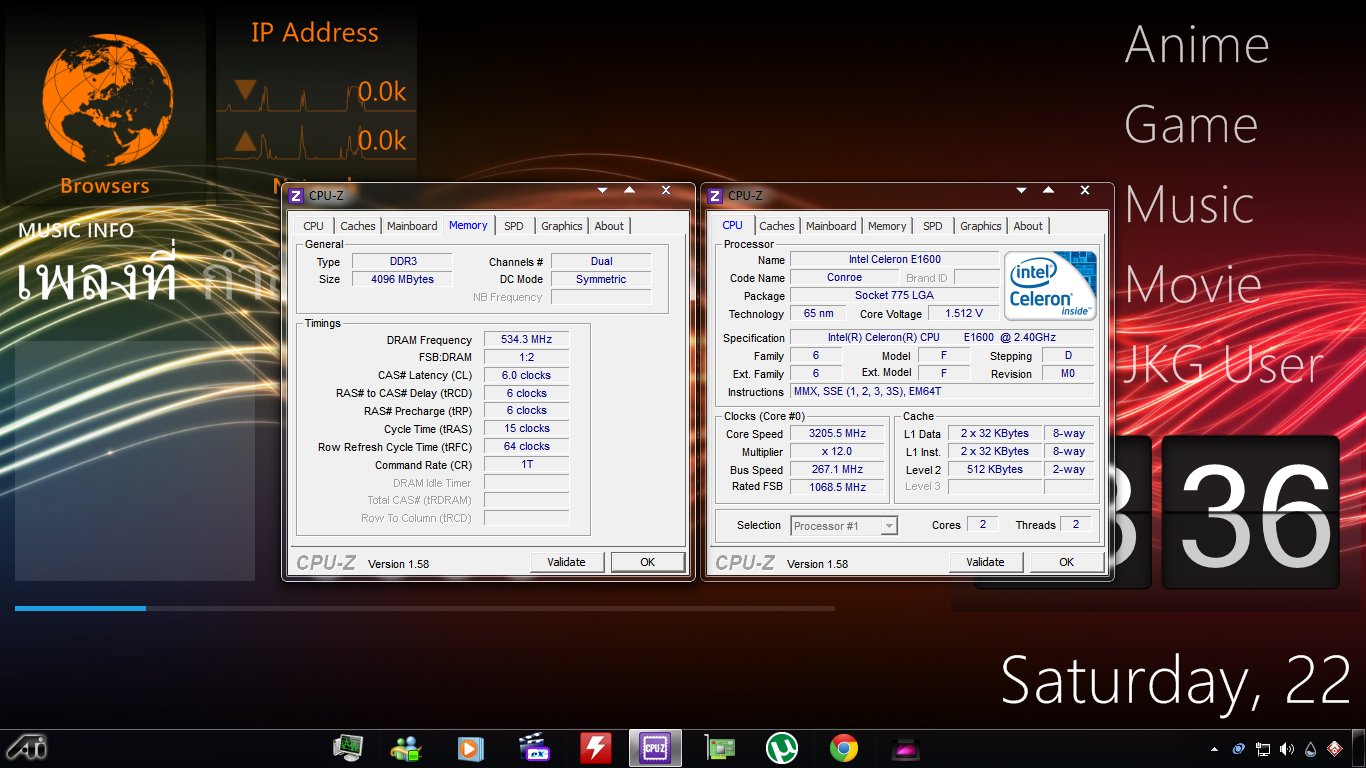Click Validate in the Timings CPU-Z window
Screen dimensions: 1366x768
[567, 562]
